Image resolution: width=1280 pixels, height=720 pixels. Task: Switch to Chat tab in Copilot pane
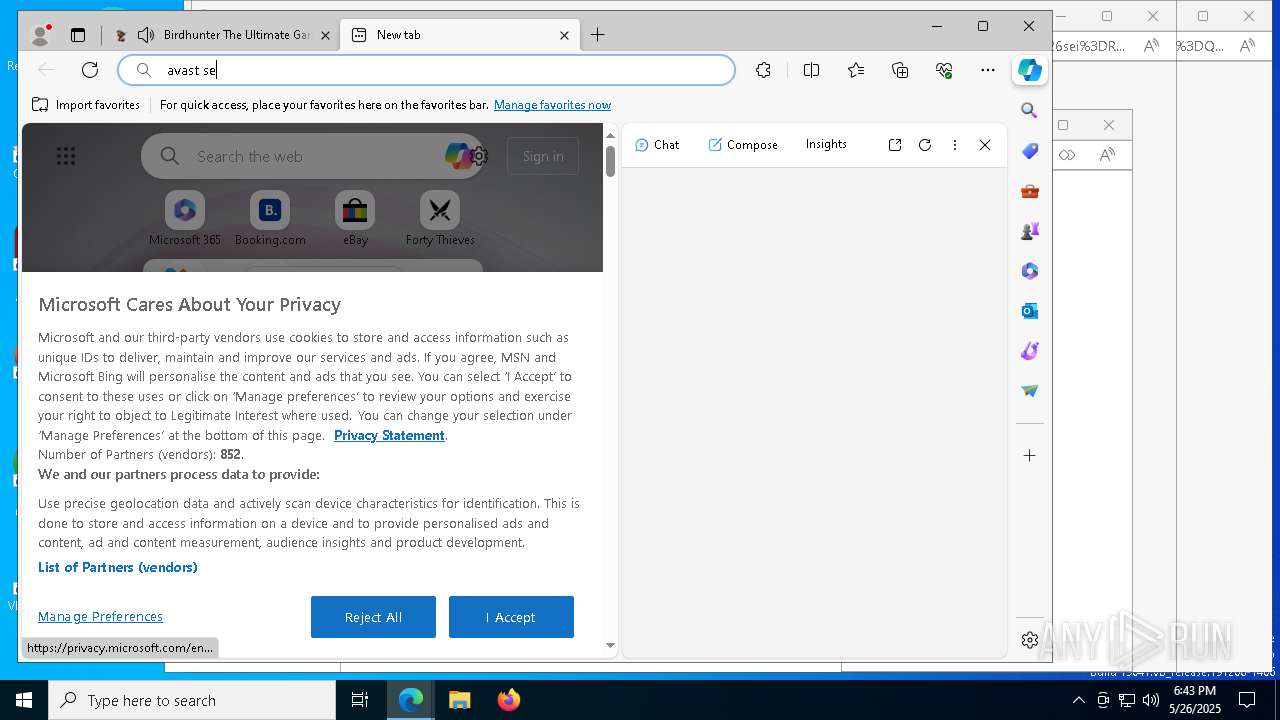(x=657, y=145)
